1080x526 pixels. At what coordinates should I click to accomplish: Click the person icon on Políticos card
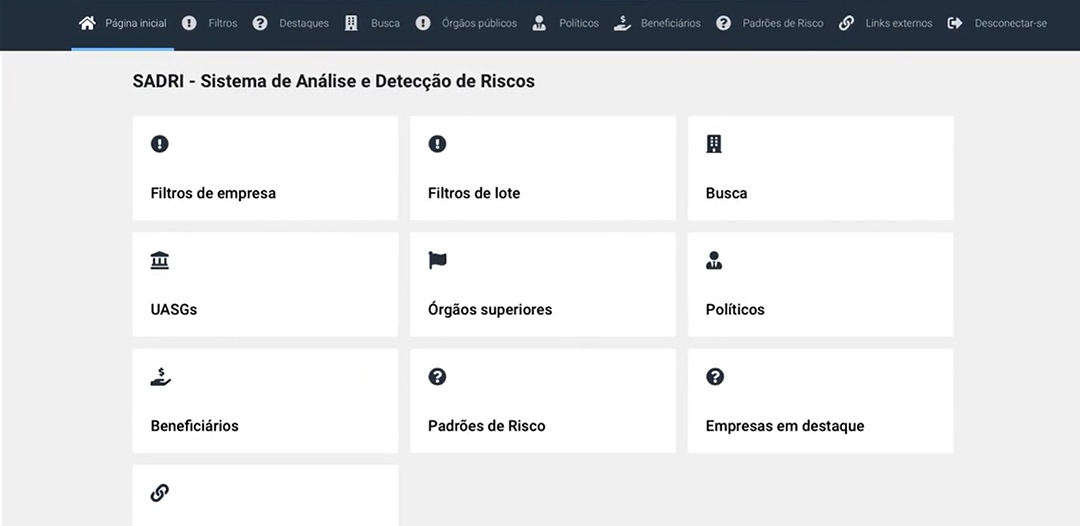pos(714,260)
